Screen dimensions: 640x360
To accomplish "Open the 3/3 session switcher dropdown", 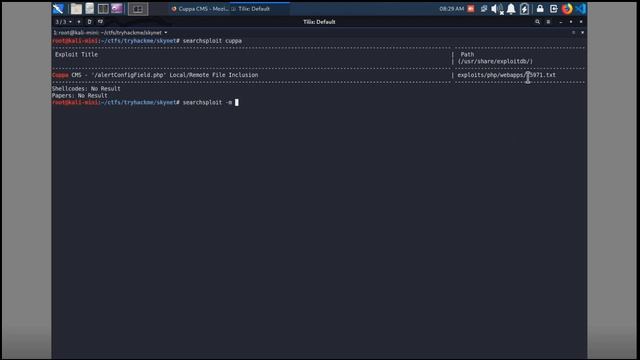I will pos(64,22).
